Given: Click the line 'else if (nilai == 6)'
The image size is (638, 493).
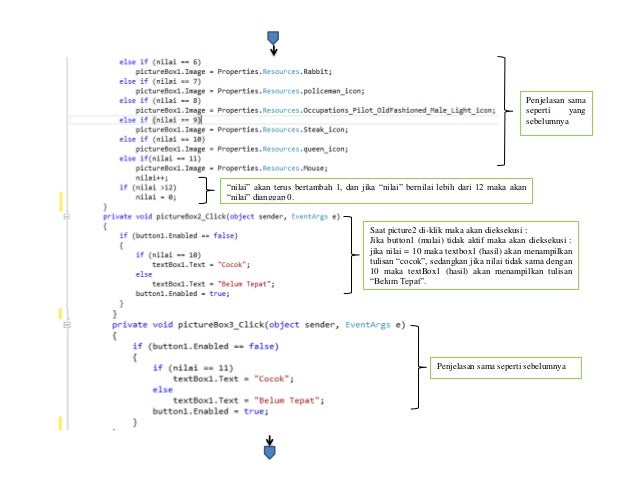Looking at the screenshot, I should click(x=160, y=62).
